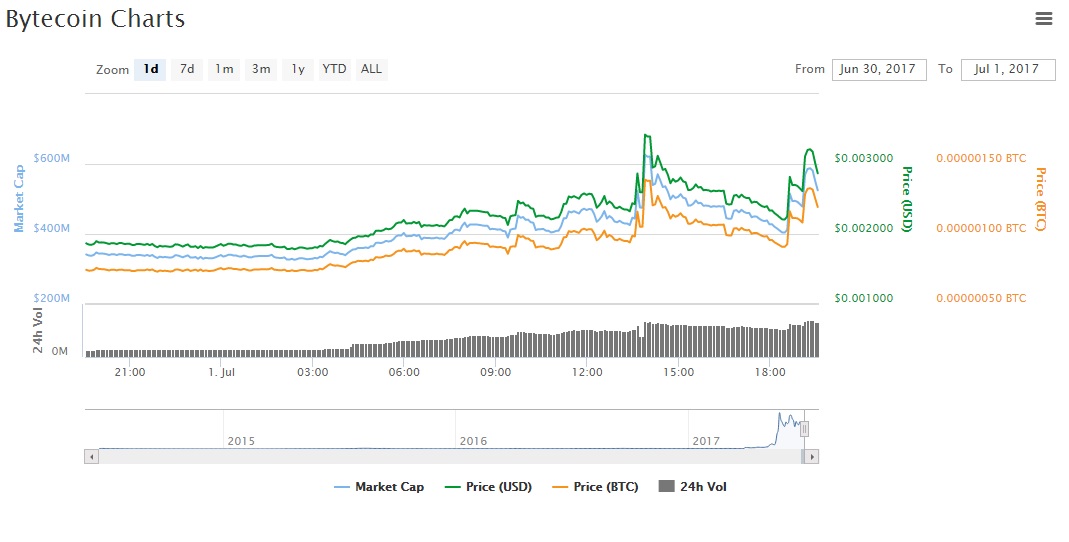Click the $0.003000 USD price label

(864, 158)
